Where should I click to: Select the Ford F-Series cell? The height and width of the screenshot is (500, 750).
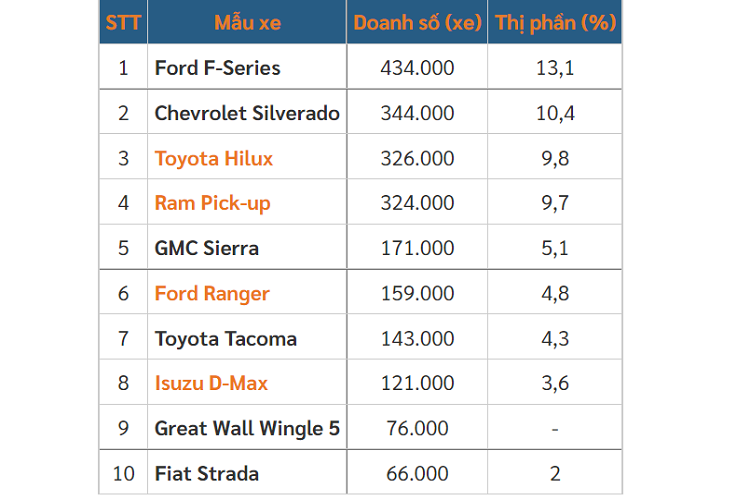(x=217, y=68)
